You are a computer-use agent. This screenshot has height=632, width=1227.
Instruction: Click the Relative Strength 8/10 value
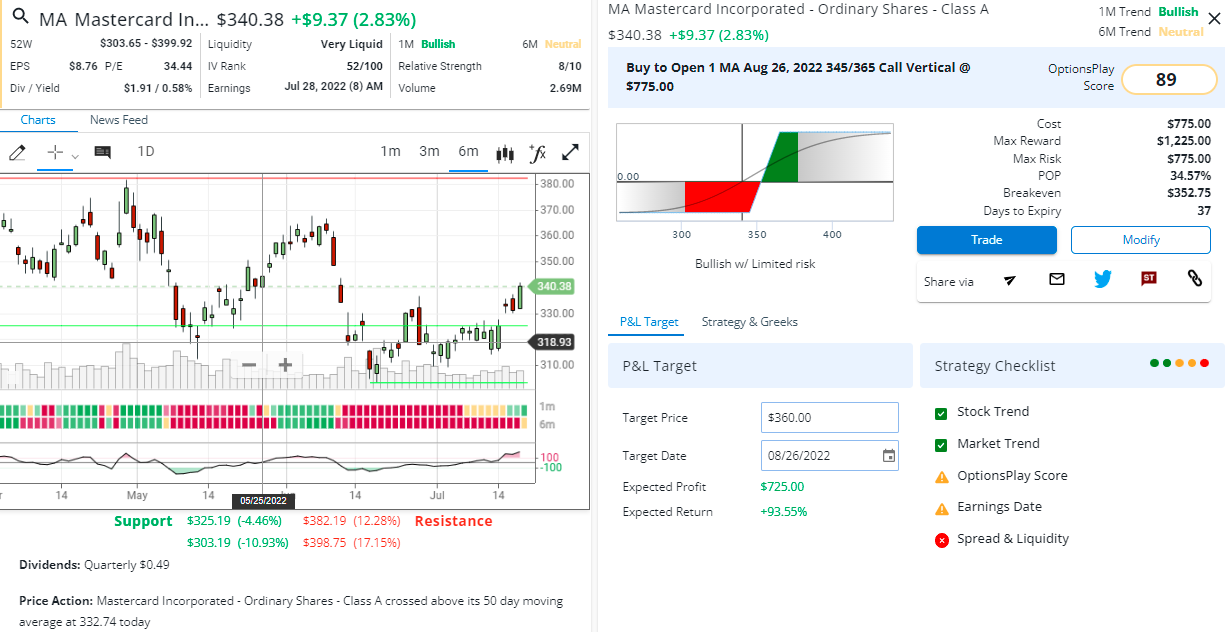pos(570,66)
